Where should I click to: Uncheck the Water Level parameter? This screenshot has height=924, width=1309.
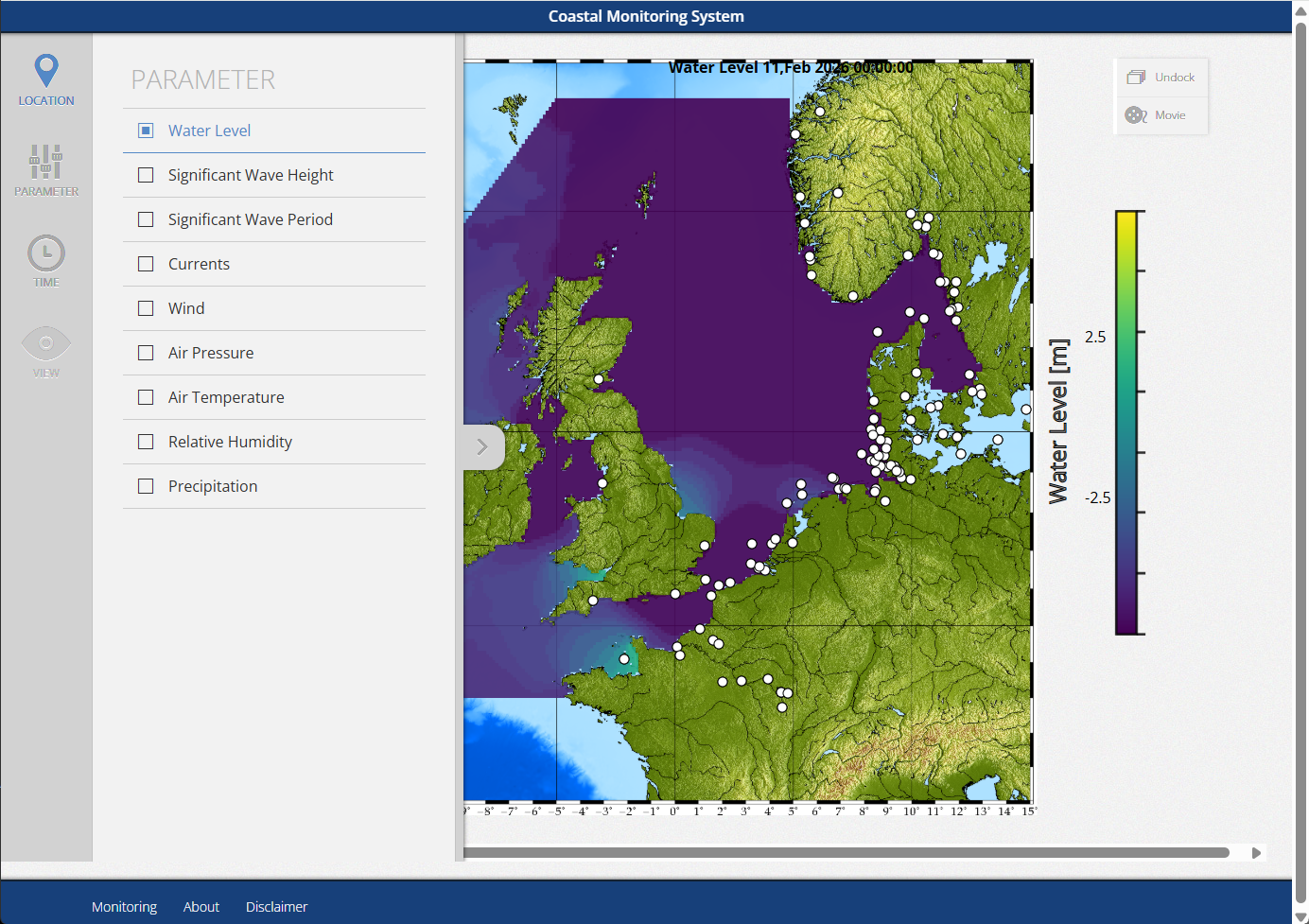[x=146, y=130]
